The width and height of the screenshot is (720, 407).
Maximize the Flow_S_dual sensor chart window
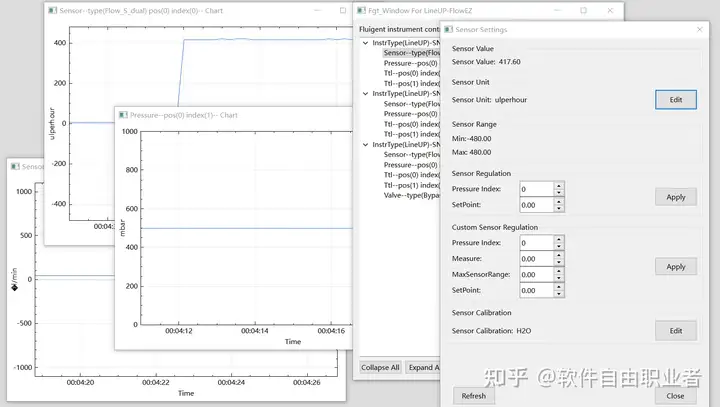(343, 10)
